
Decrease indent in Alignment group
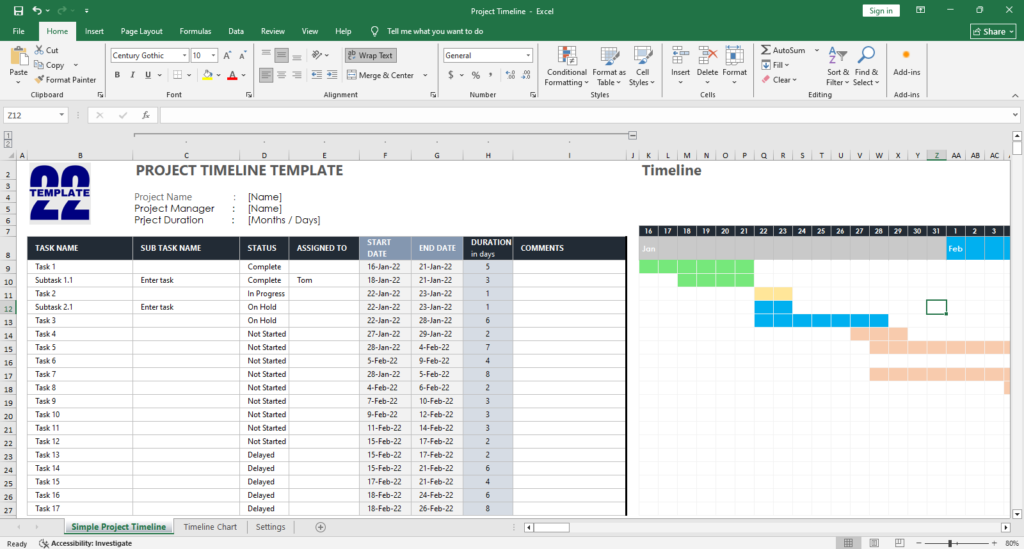317,75
